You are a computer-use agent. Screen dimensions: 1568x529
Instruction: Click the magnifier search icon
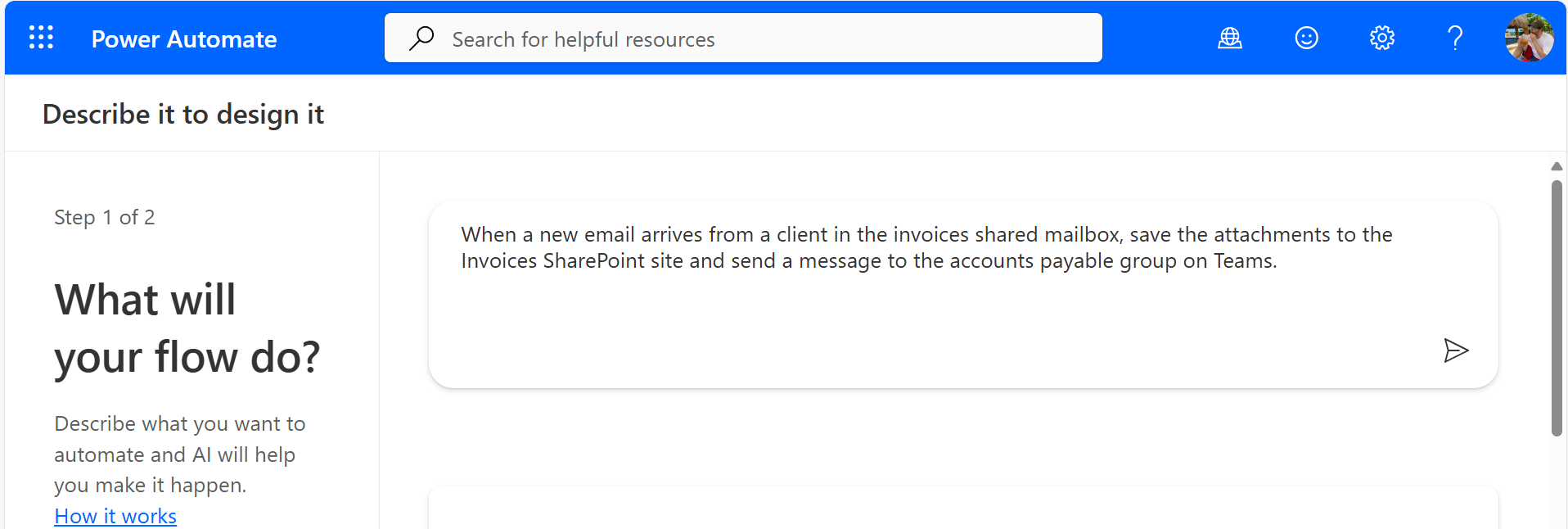pos(421,38)
